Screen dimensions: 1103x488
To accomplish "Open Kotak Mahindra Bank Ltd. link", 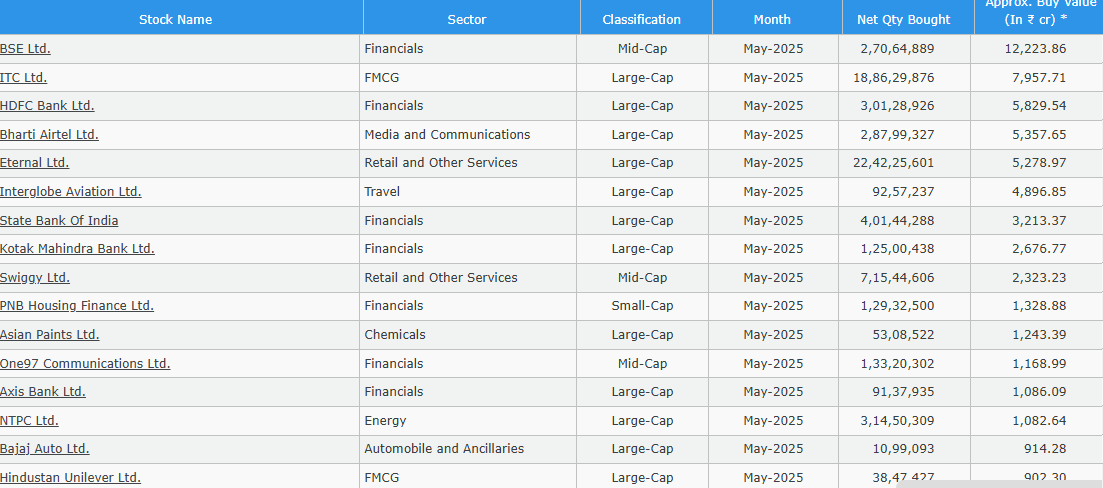I will coord(77,249).
